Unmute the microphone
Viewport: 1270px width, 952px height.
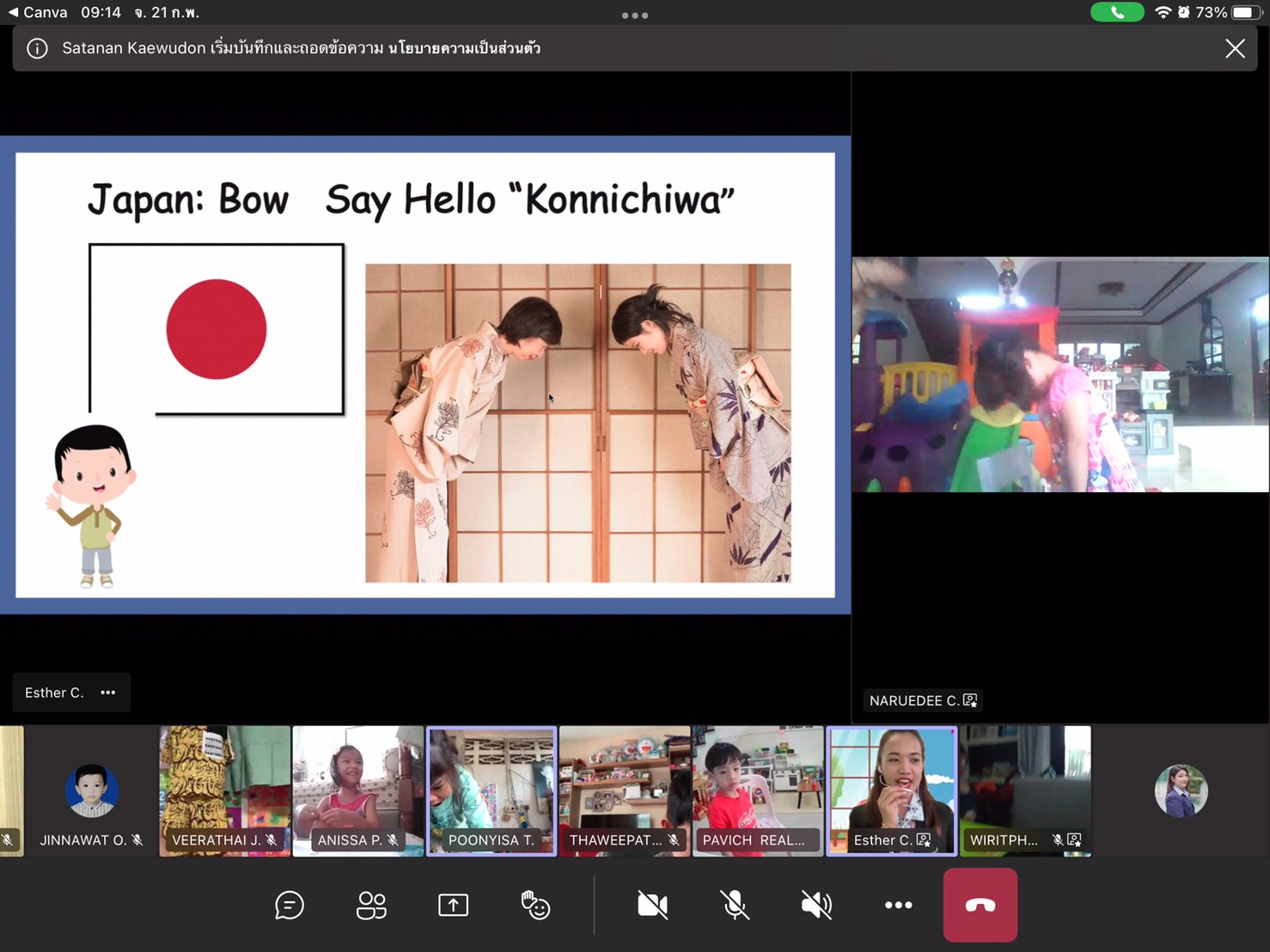click(734, 905)
